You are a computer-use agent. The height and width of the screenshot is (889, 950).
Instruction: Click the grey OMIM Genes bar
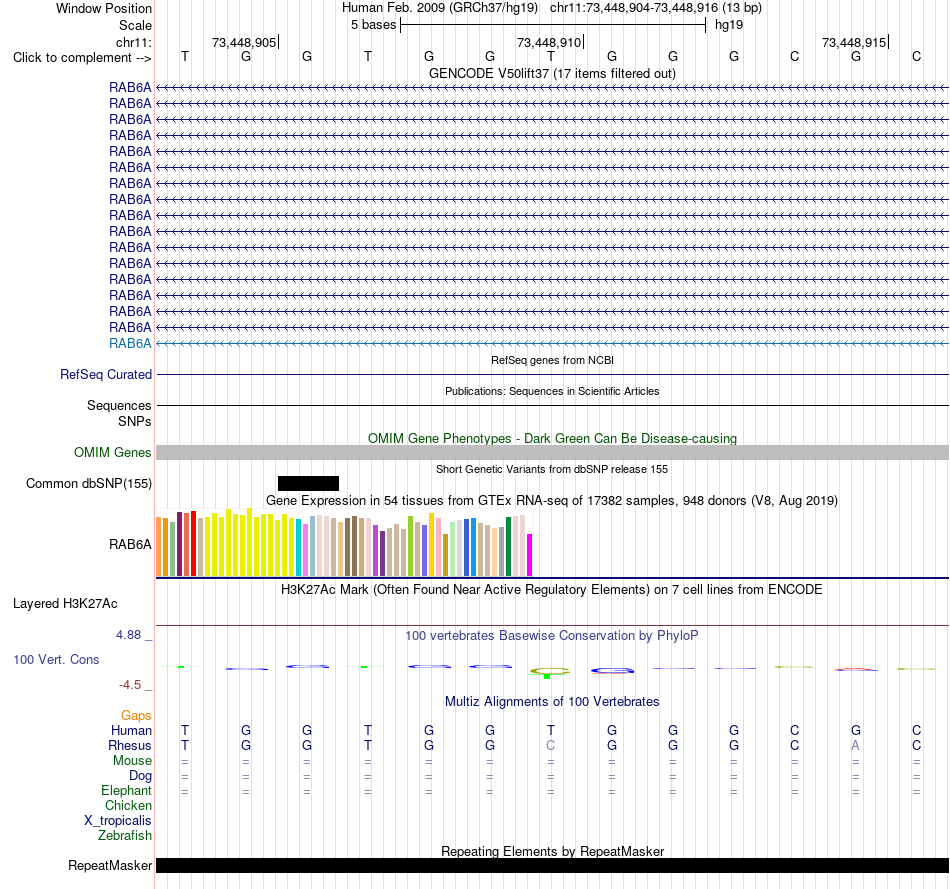coord(552,453)
